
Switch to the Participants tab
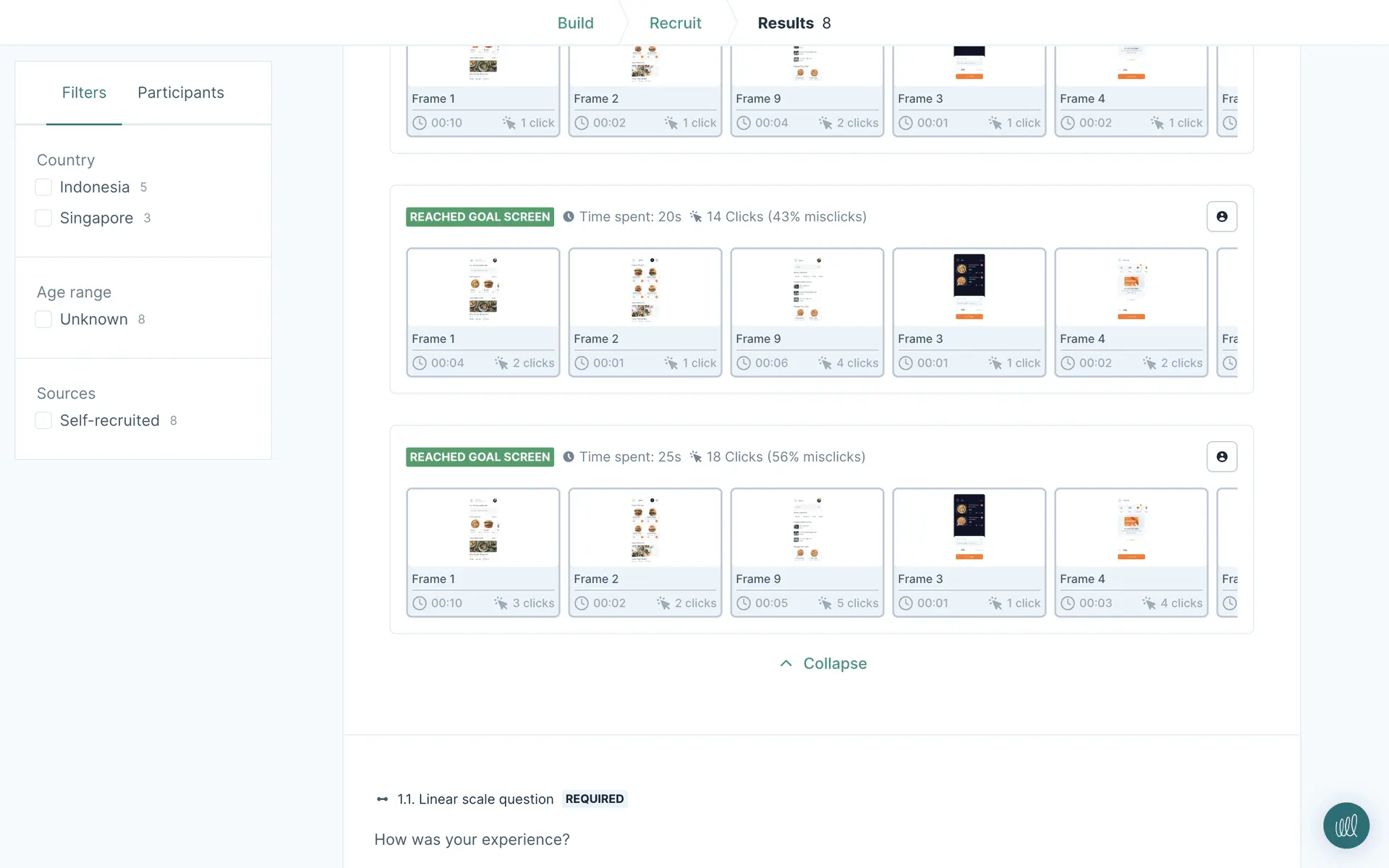(x=181, y=93)
